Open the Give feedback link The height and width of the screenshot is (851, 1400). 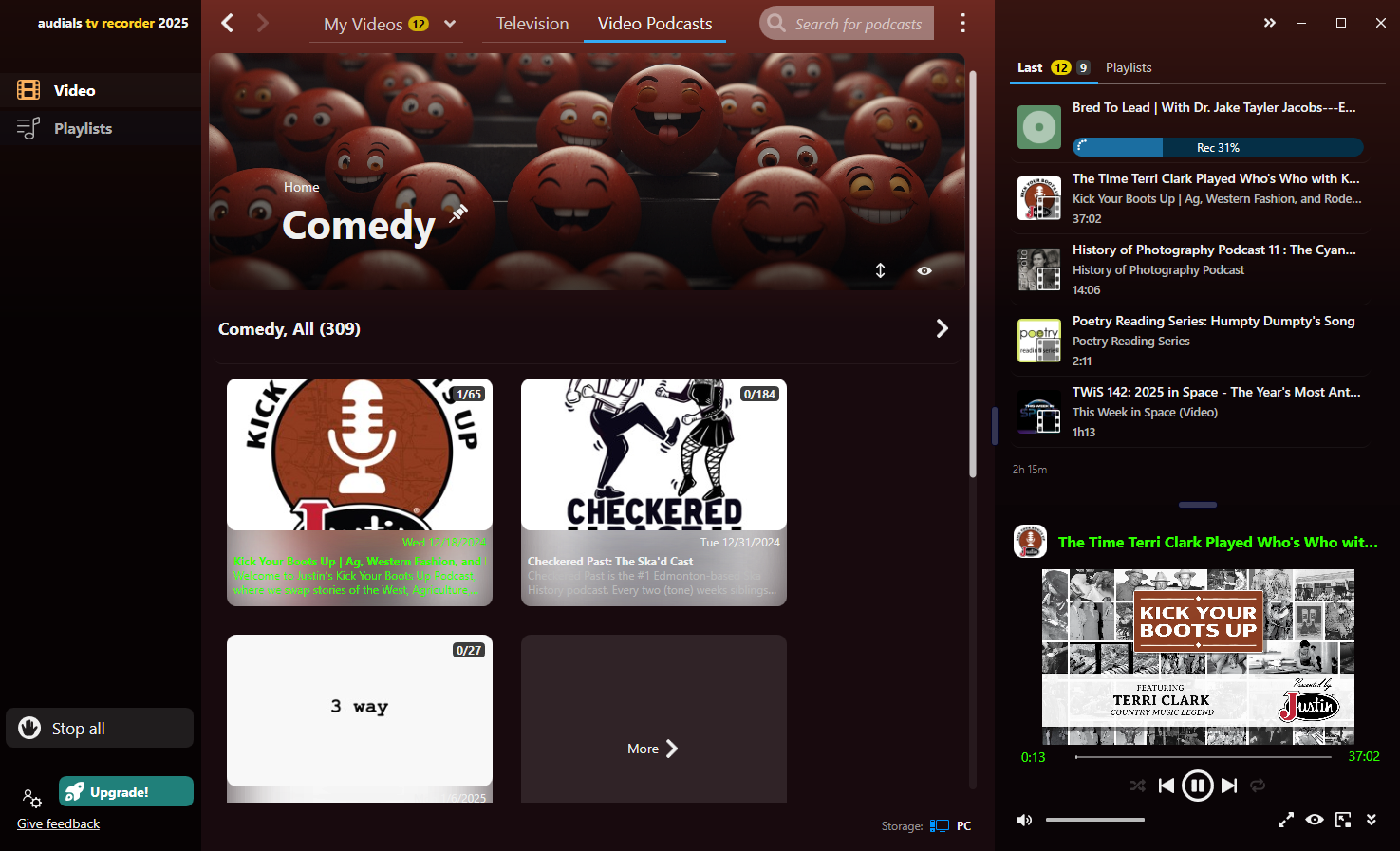coord(58,823)
